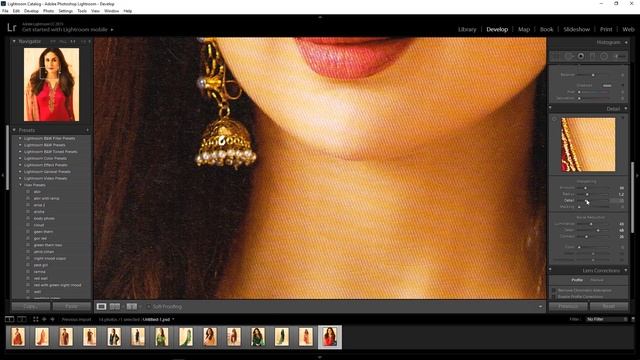This screenshot has height=360, width=640.
Task: Toggle the Lens Corrections panel switch
Action: (x=550, y=270)
